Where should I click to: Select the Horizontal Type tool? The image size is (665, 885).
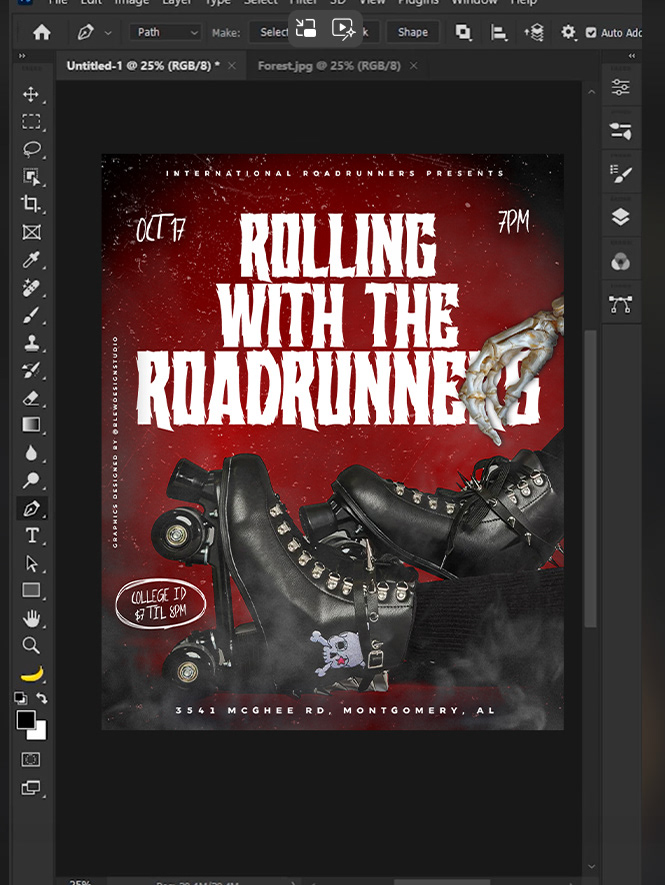tap(31, 535)
